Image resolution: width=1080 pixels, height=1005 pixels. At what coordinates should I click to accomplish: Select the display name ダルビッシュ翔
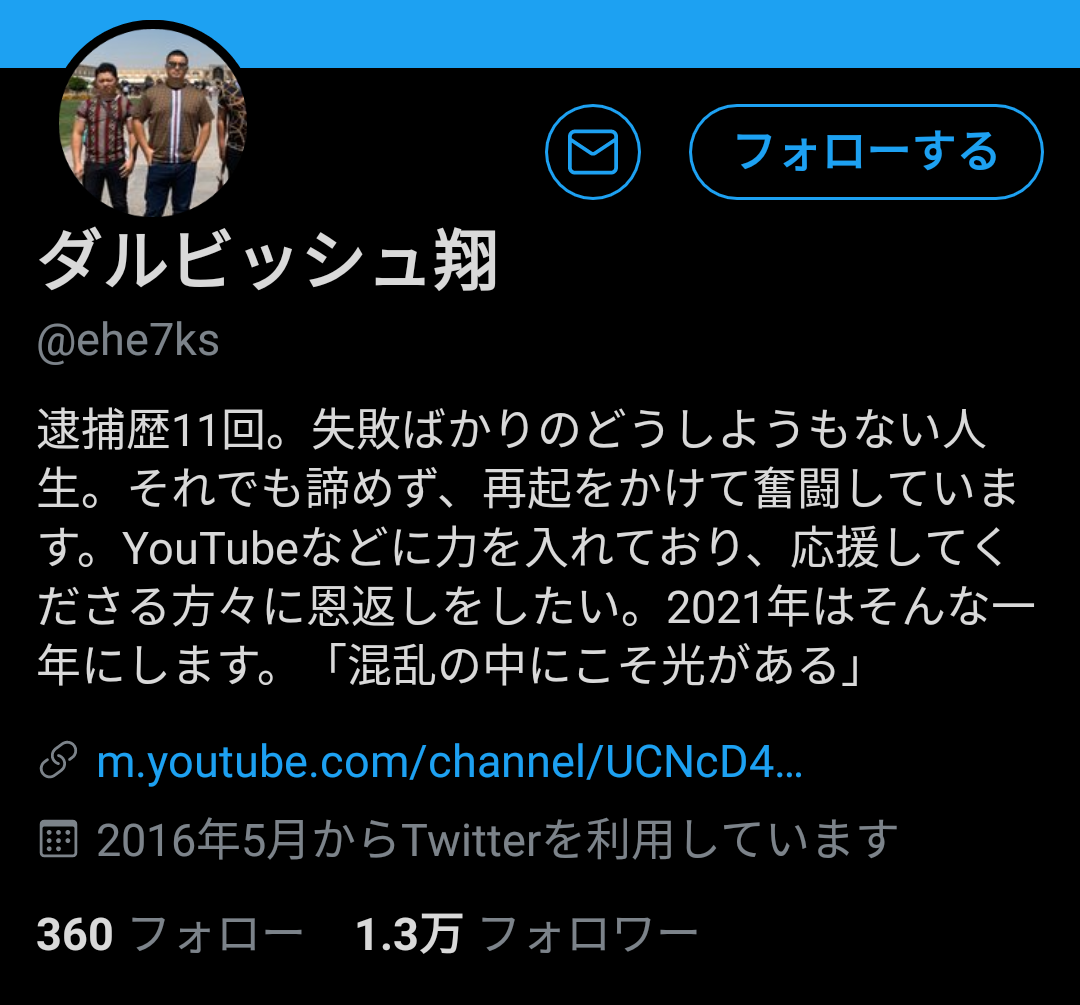[269, 260]
